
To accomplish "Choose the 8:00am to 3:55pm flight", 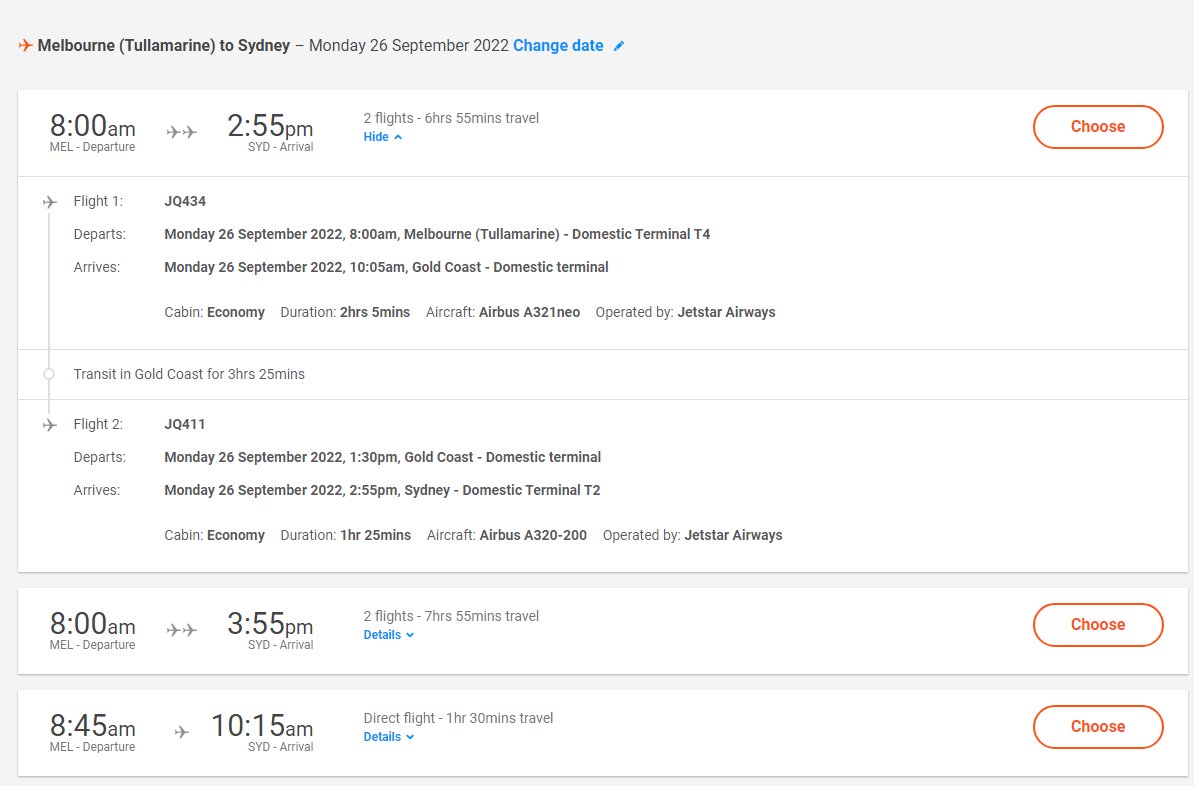I will coord(1098,625).
